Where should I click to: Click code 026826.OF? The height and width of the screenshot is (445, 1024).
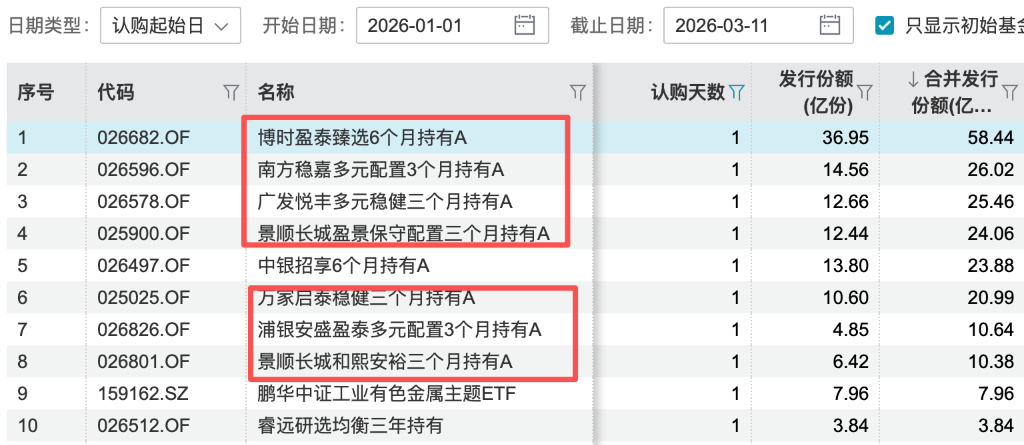click(144, 330)
